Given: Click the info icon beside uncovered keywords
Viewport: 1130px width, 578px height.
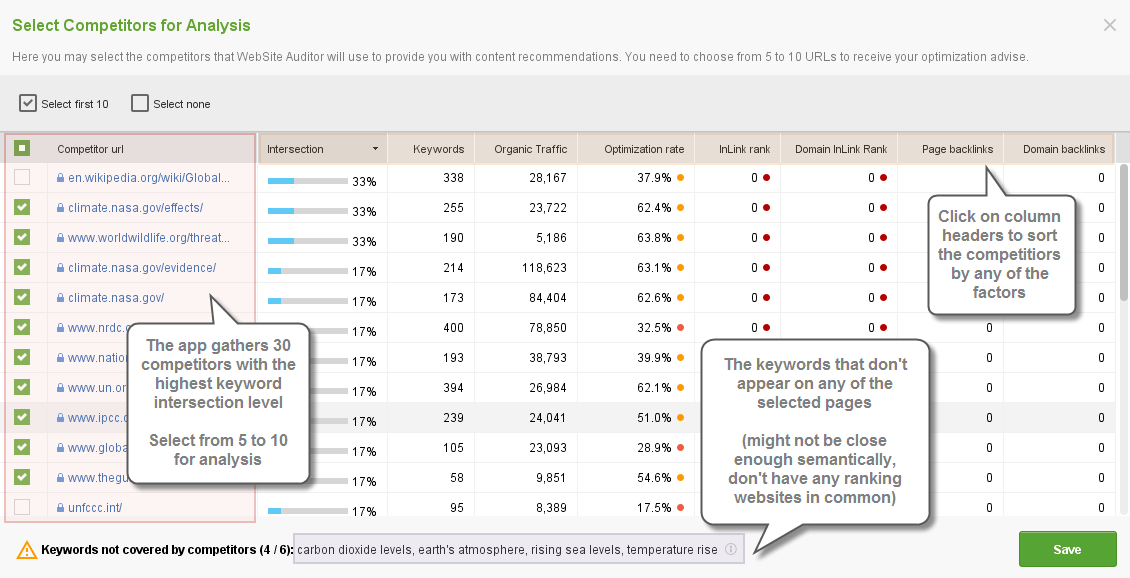Looking at the screenshot, I should [731, 549].
